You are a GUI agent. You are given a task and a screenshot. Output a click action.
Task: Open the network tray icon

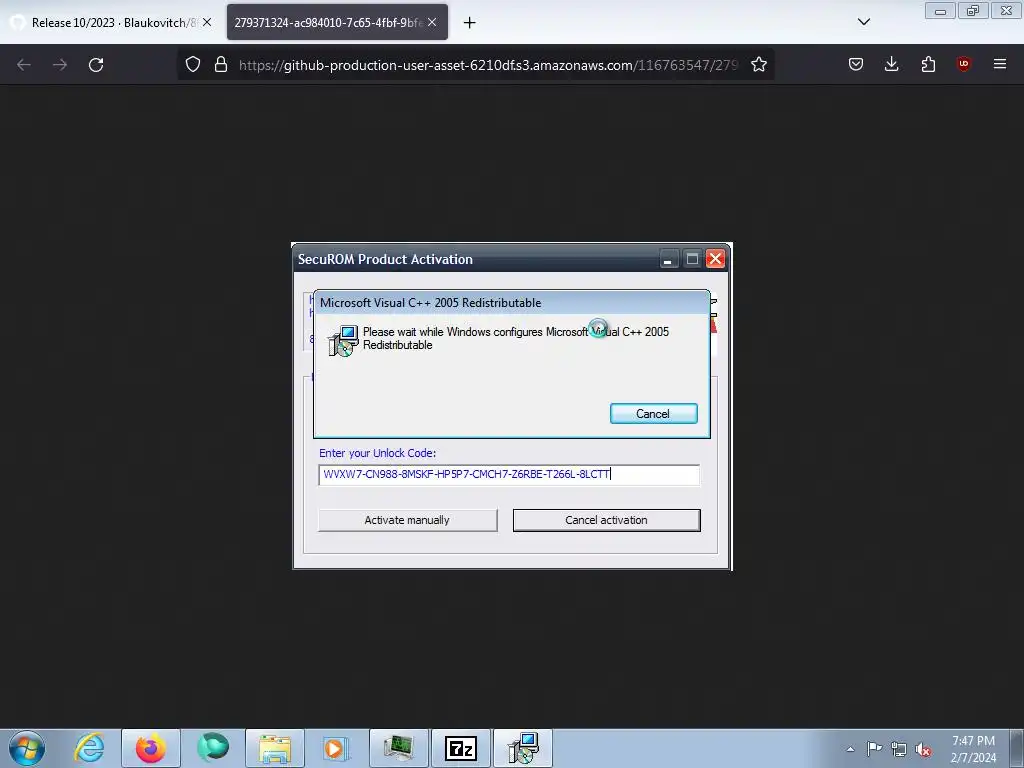[899, 749]
